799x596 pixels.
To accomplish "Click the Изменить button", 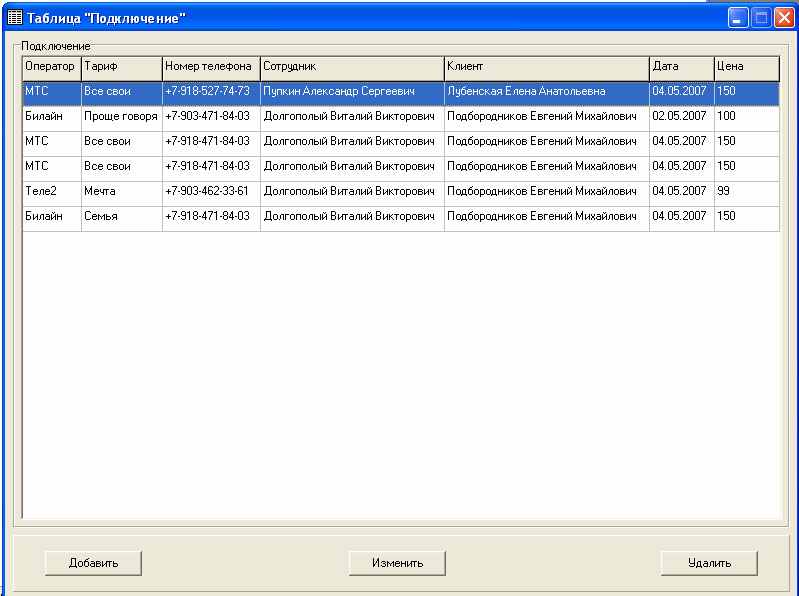I will 397,563.
